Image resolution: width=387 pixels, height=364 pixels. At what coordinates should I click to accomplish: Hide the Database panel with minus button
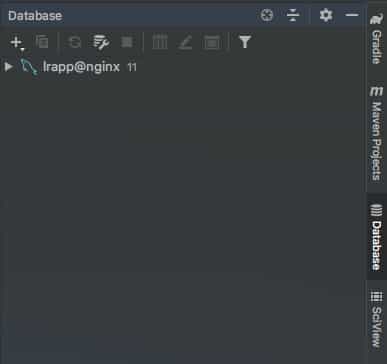pyautogui.click(x=352, y=15)
